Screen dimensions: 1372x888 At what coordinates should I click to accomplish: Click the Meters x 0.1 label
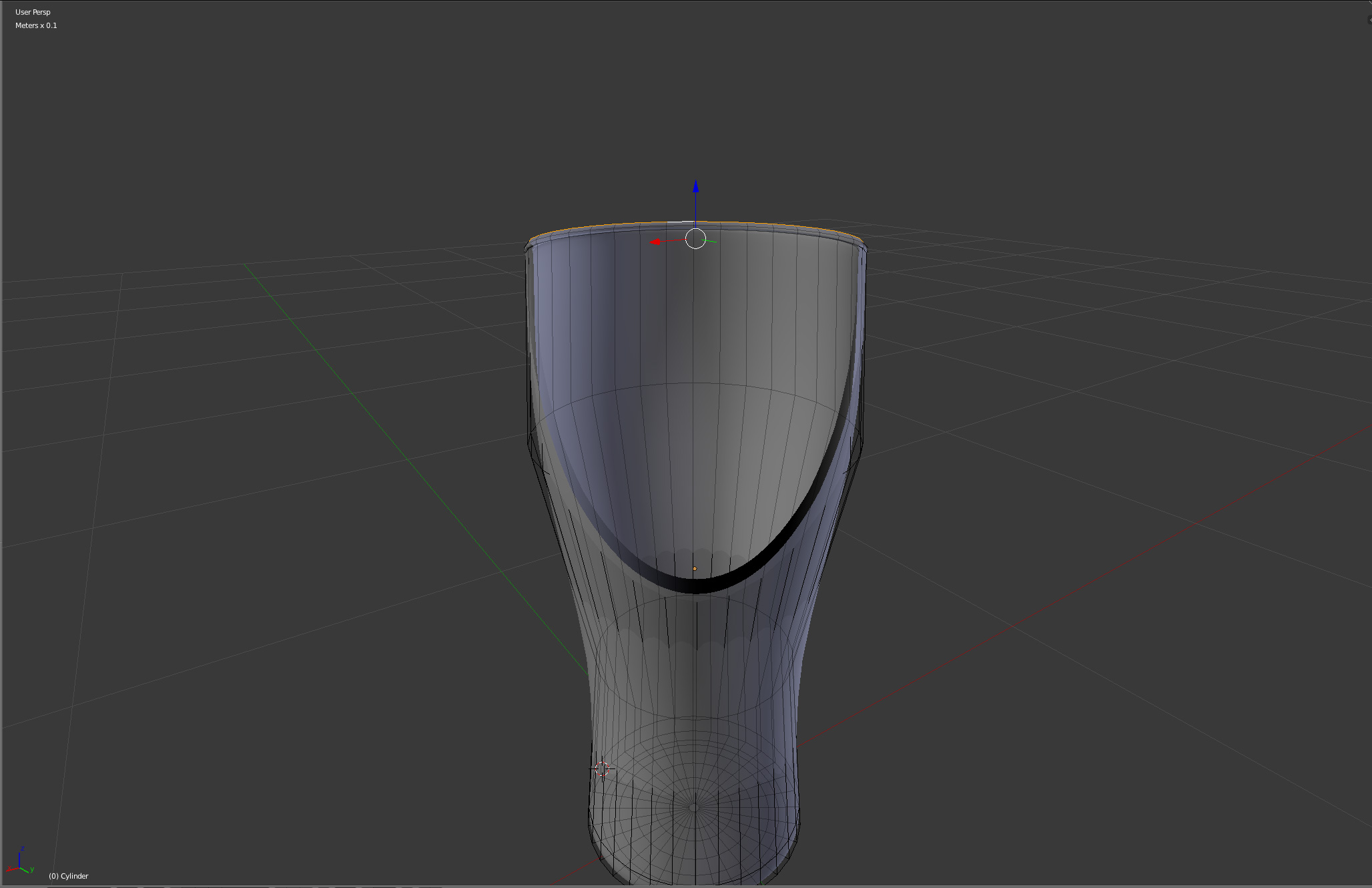point(36,25)
